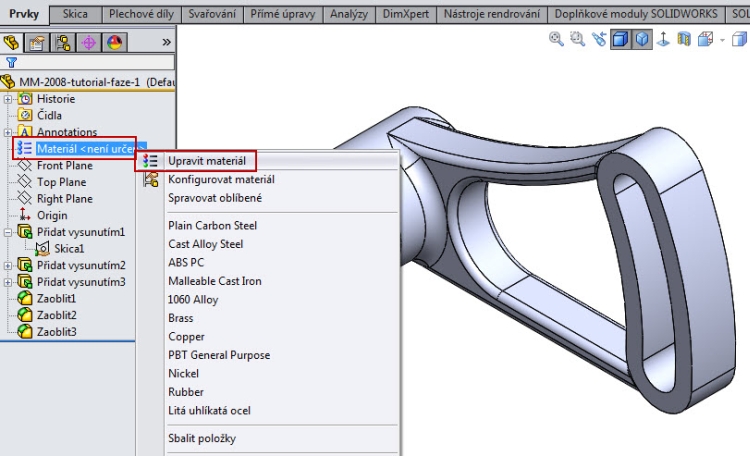This screenshot has width=750, height=456.
Task: Apply Litá uhlíkatá ocel material
Action: coord(209,411)
